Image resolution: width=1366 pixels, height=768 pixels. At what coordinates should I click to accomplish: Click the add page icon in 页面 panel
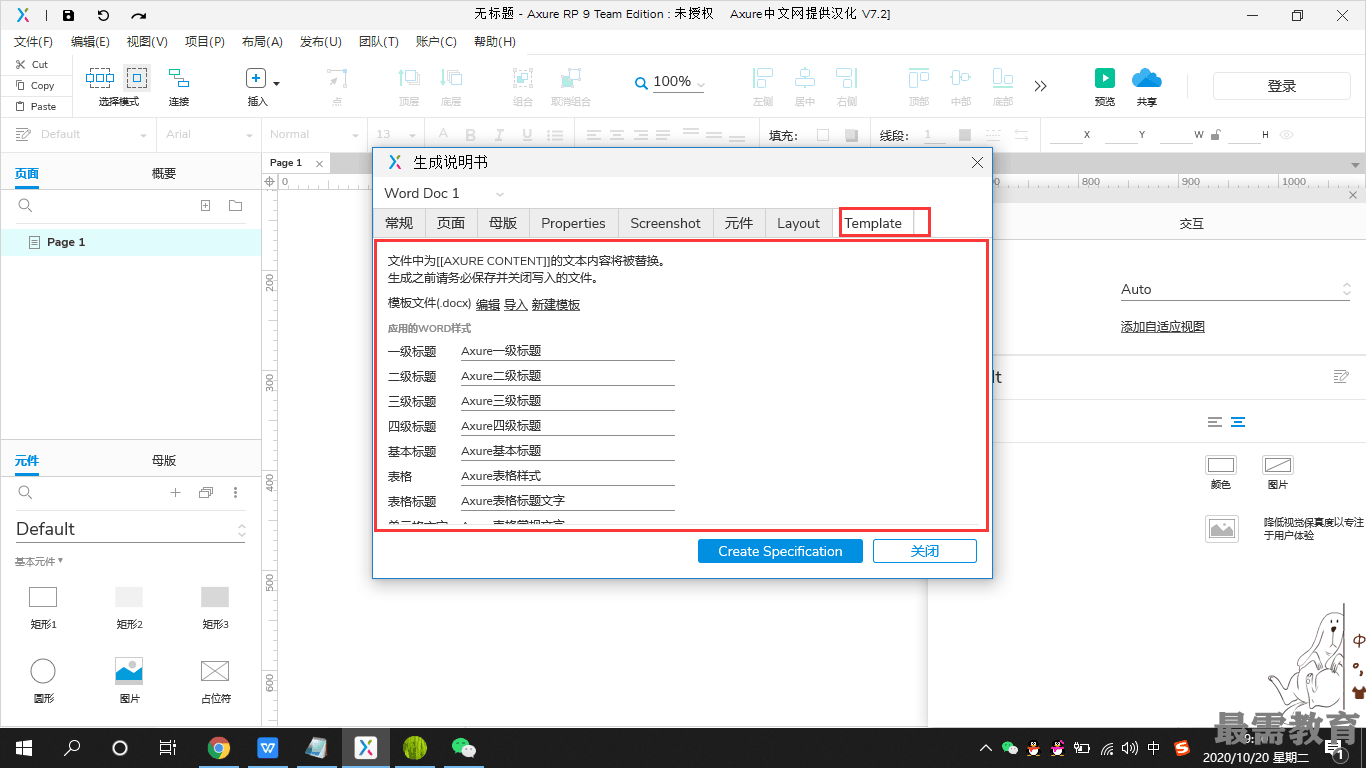pyautogui.click(x=205, y=206)
